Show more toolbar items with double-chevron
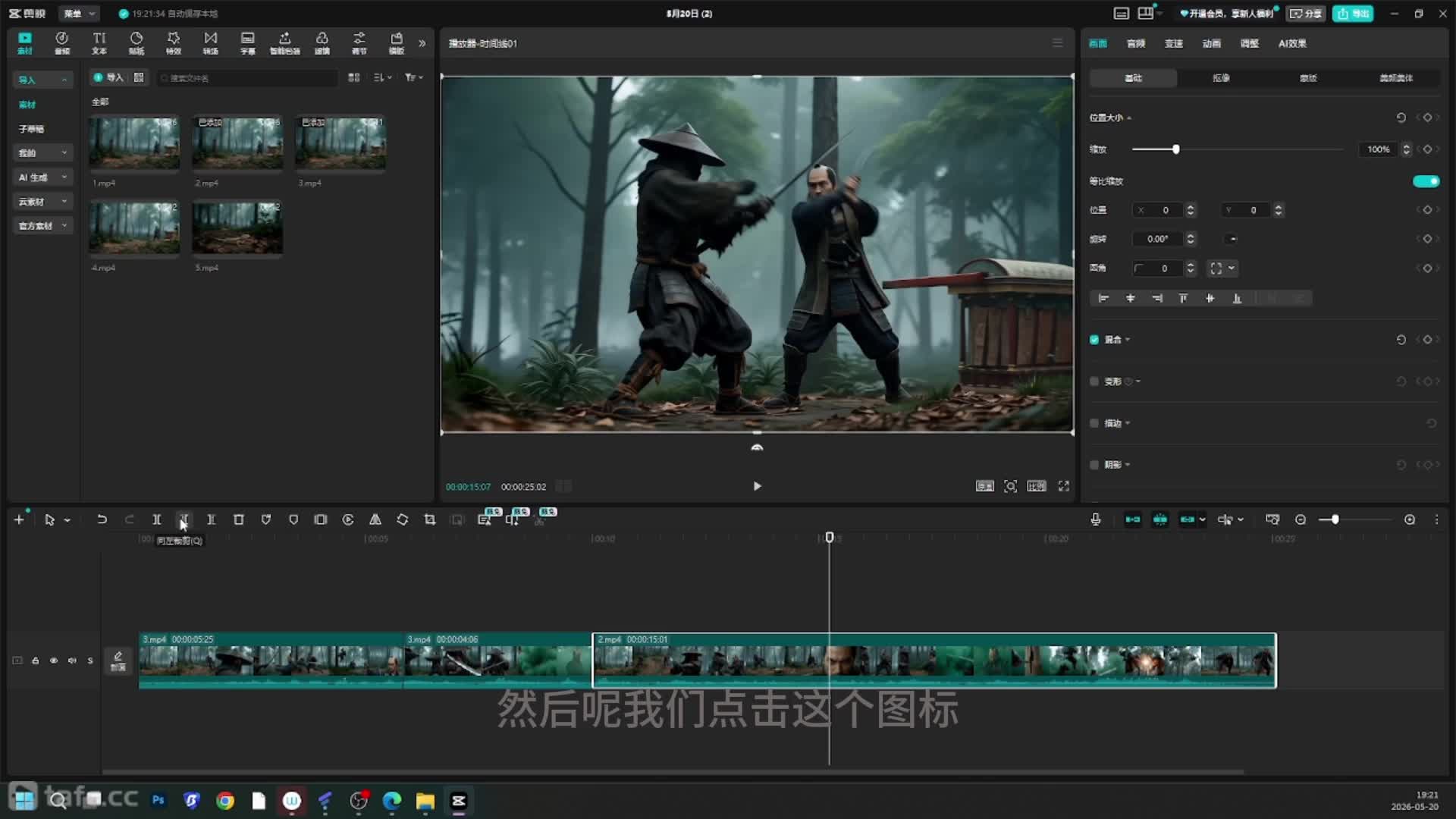 pyautogui.click(x=422, y=43)
